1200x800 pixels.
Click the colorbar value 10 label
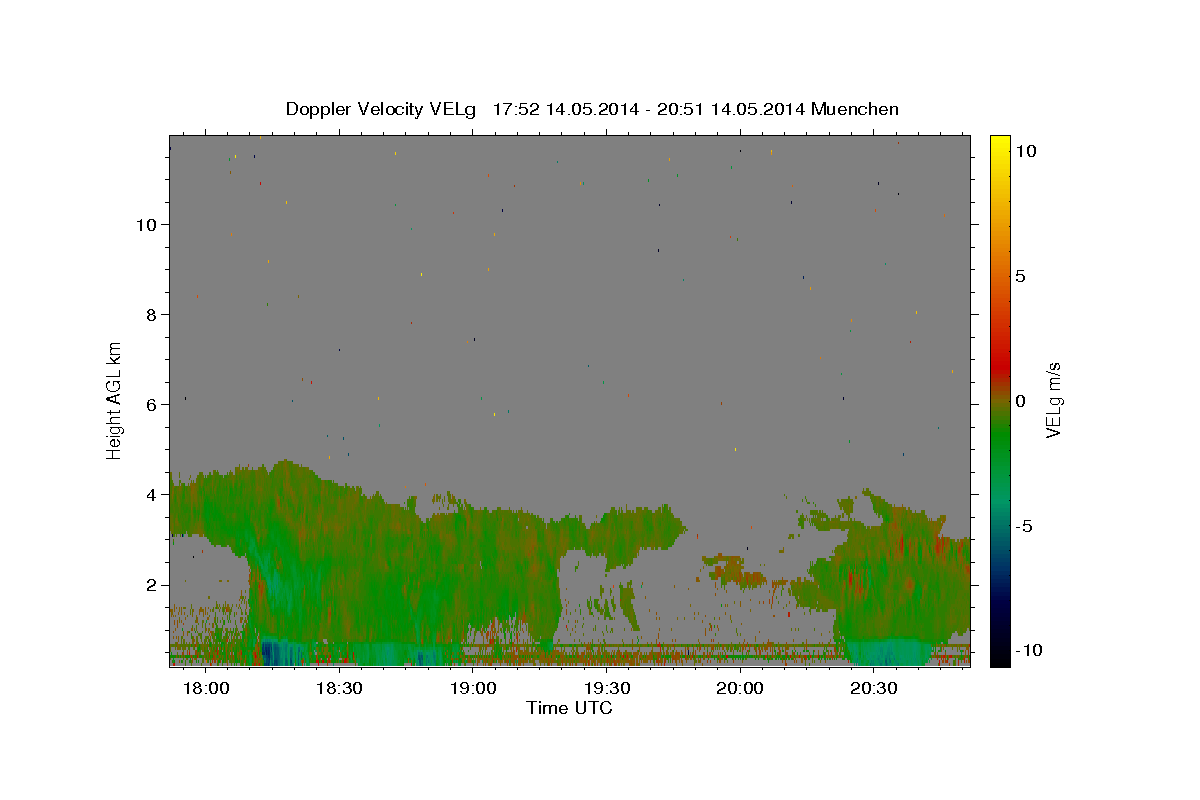(x=1025, y=151)
